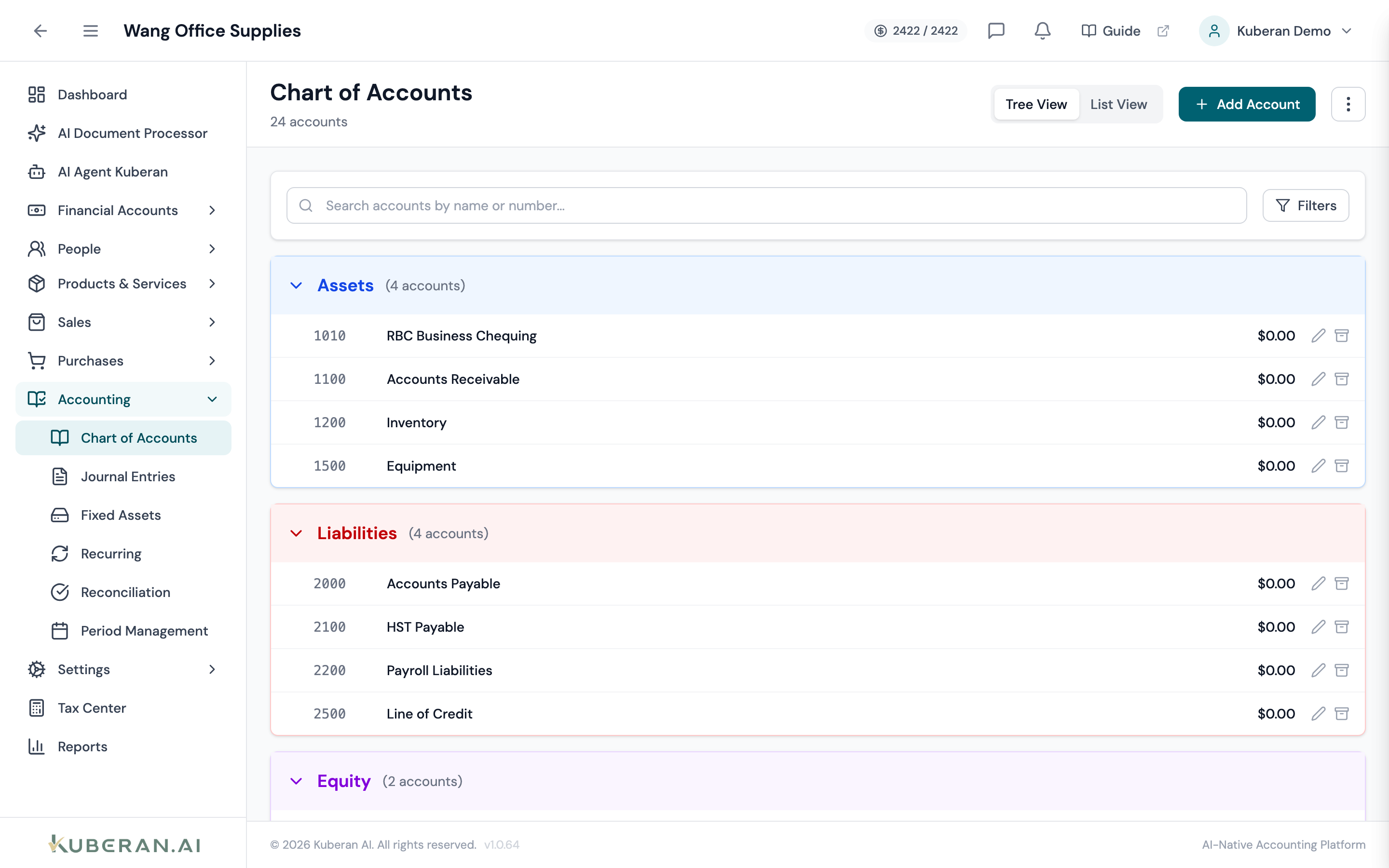Switch to List View
Viewport: 1389px width, 868px height.
tap(1118, 104)
